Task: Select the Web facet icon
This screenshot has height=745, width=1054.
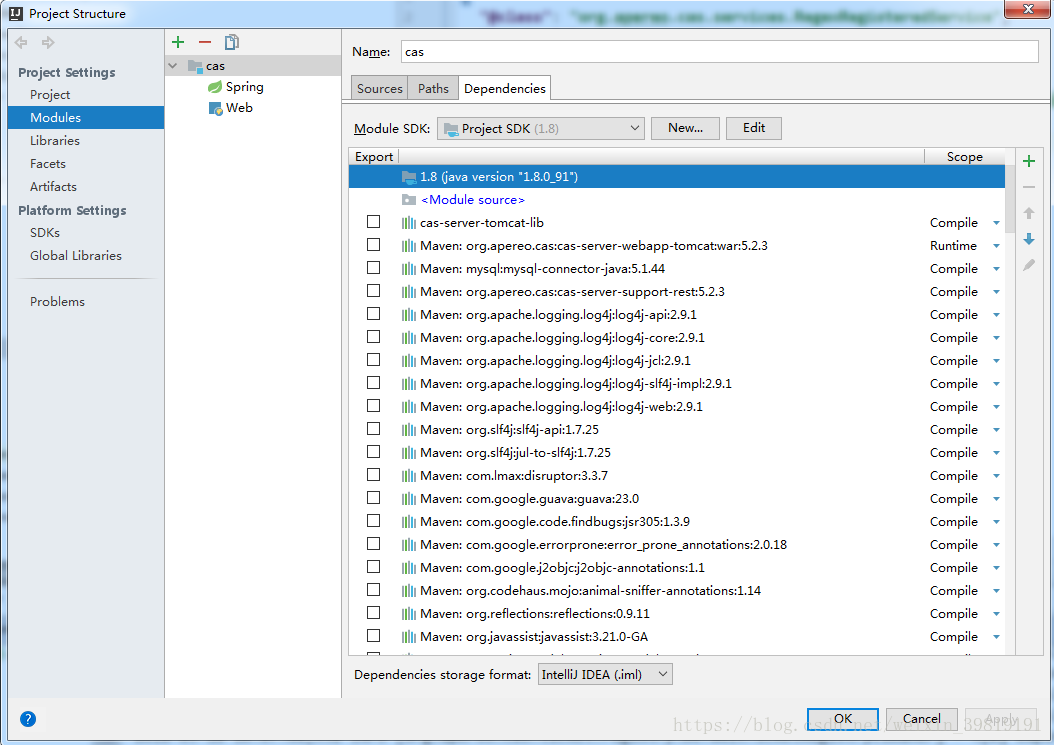Action: (215, 108)
